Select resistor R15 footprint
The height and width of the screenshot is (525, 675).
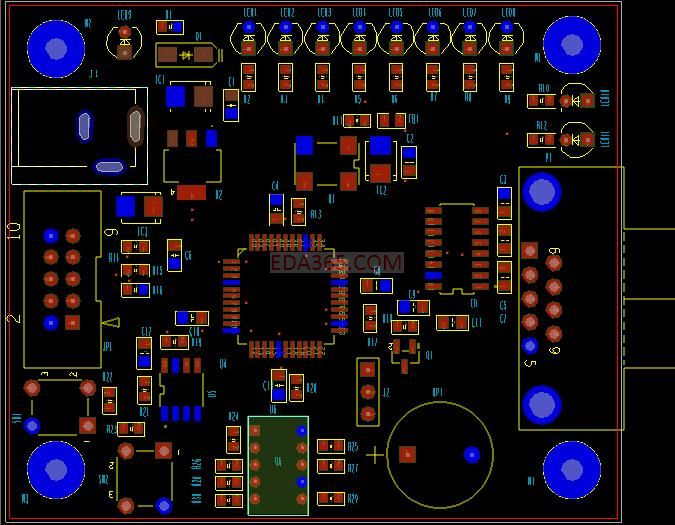click(136, 270)
